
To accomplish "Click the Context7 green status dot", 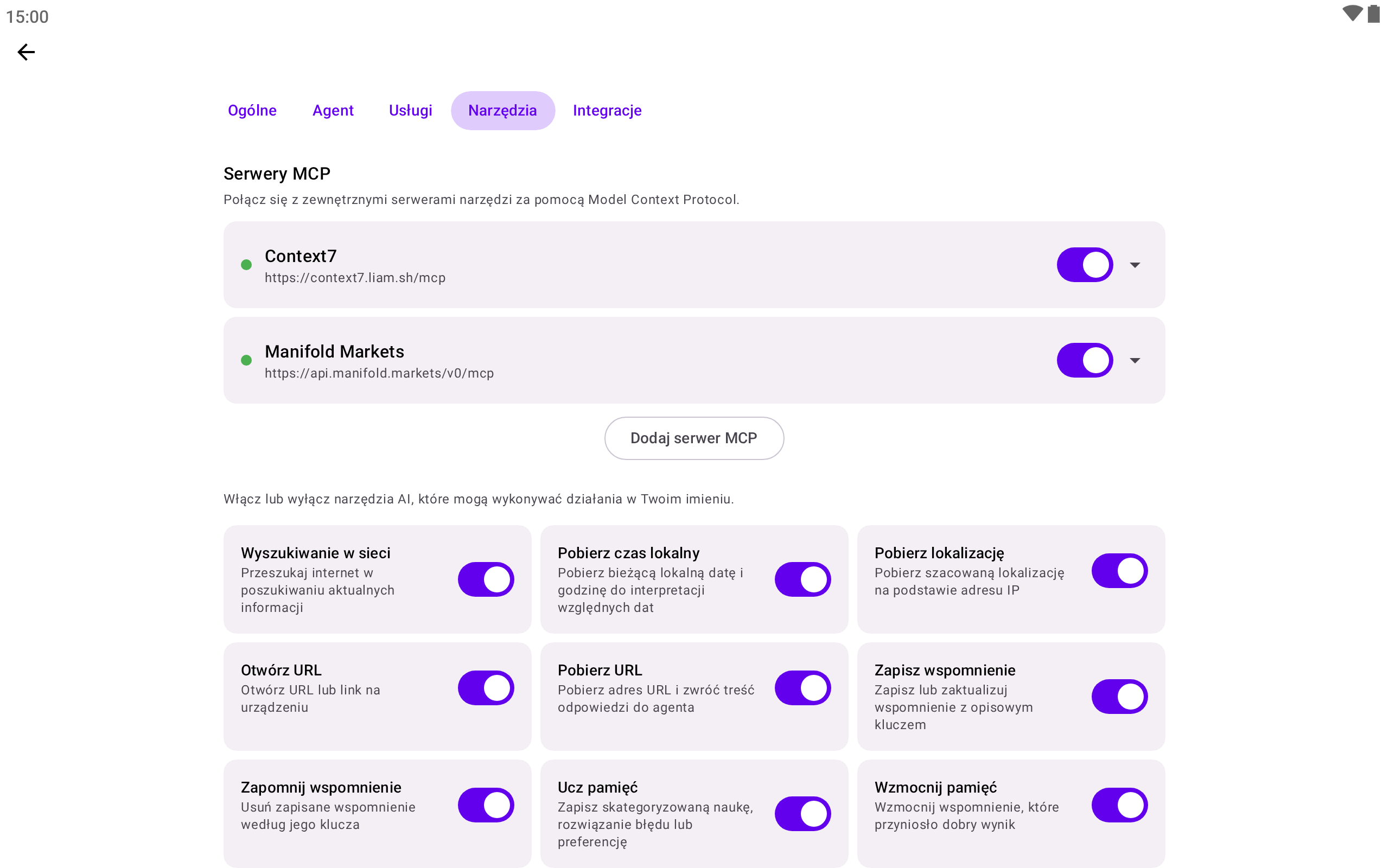I will point(246,265).
